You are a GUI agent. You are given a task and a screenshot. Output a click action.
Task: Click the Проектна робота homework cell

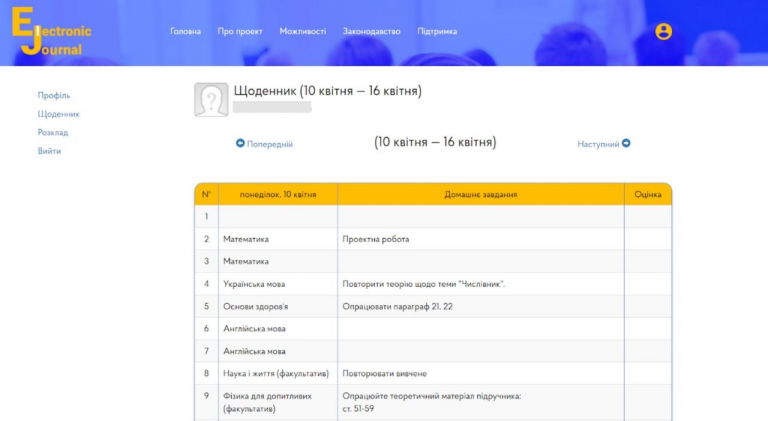tap(376, 239)
